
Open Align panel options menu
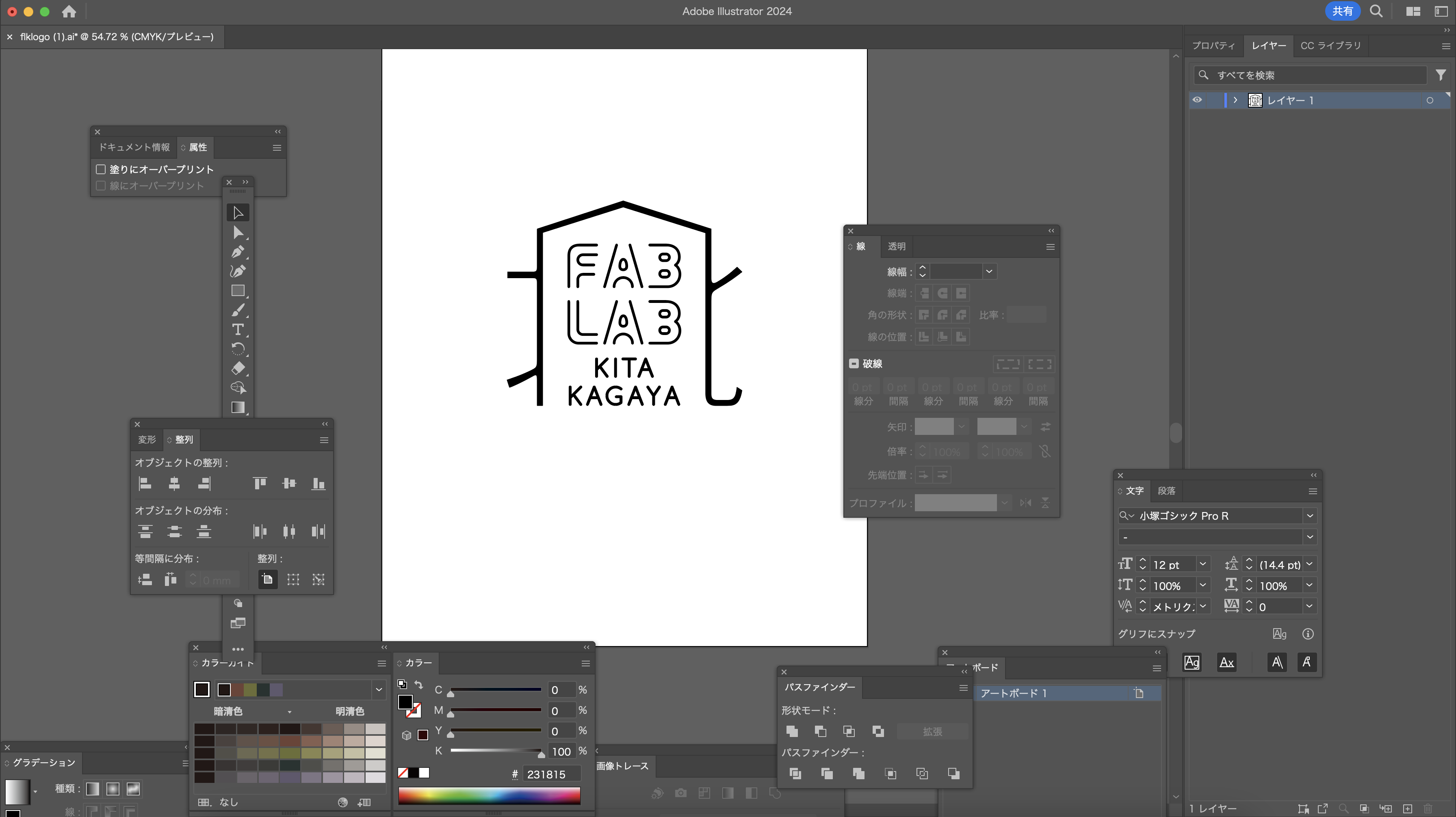pyautogui.click(x=324, y=440)
